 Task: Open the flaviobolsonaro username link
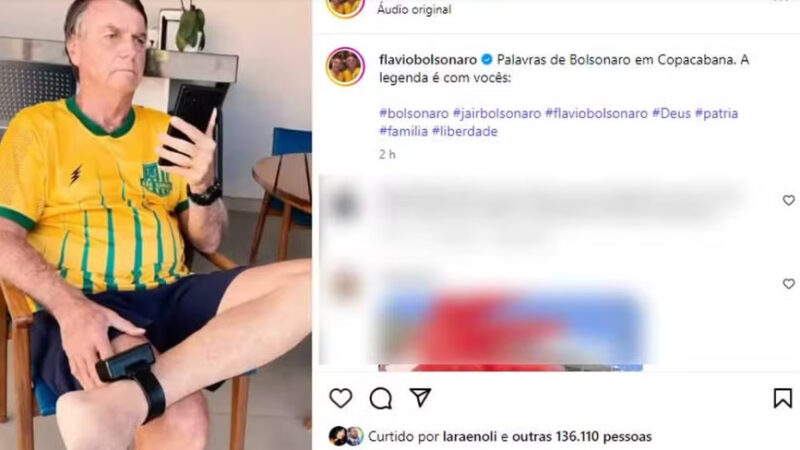click(x=428, y=60)
